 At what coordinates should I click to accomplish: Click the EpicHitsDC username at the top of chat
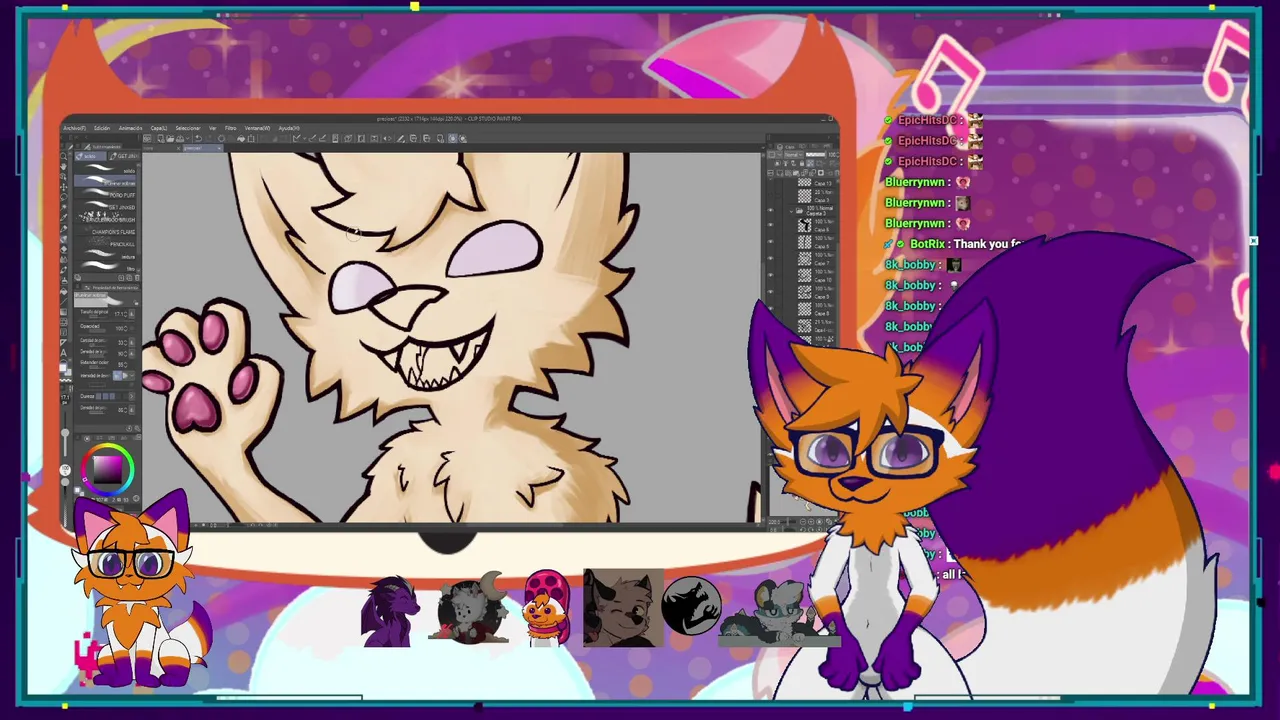(929, 120)
